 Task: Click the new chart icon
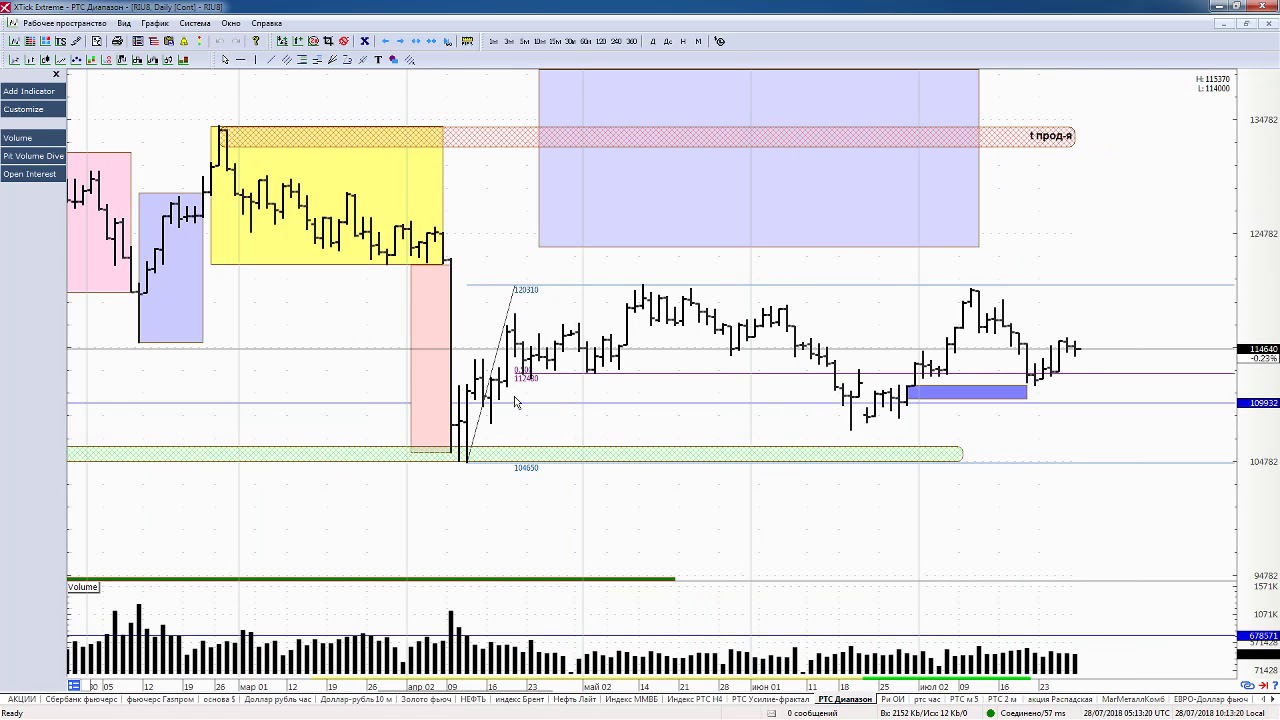pos(14,41)
